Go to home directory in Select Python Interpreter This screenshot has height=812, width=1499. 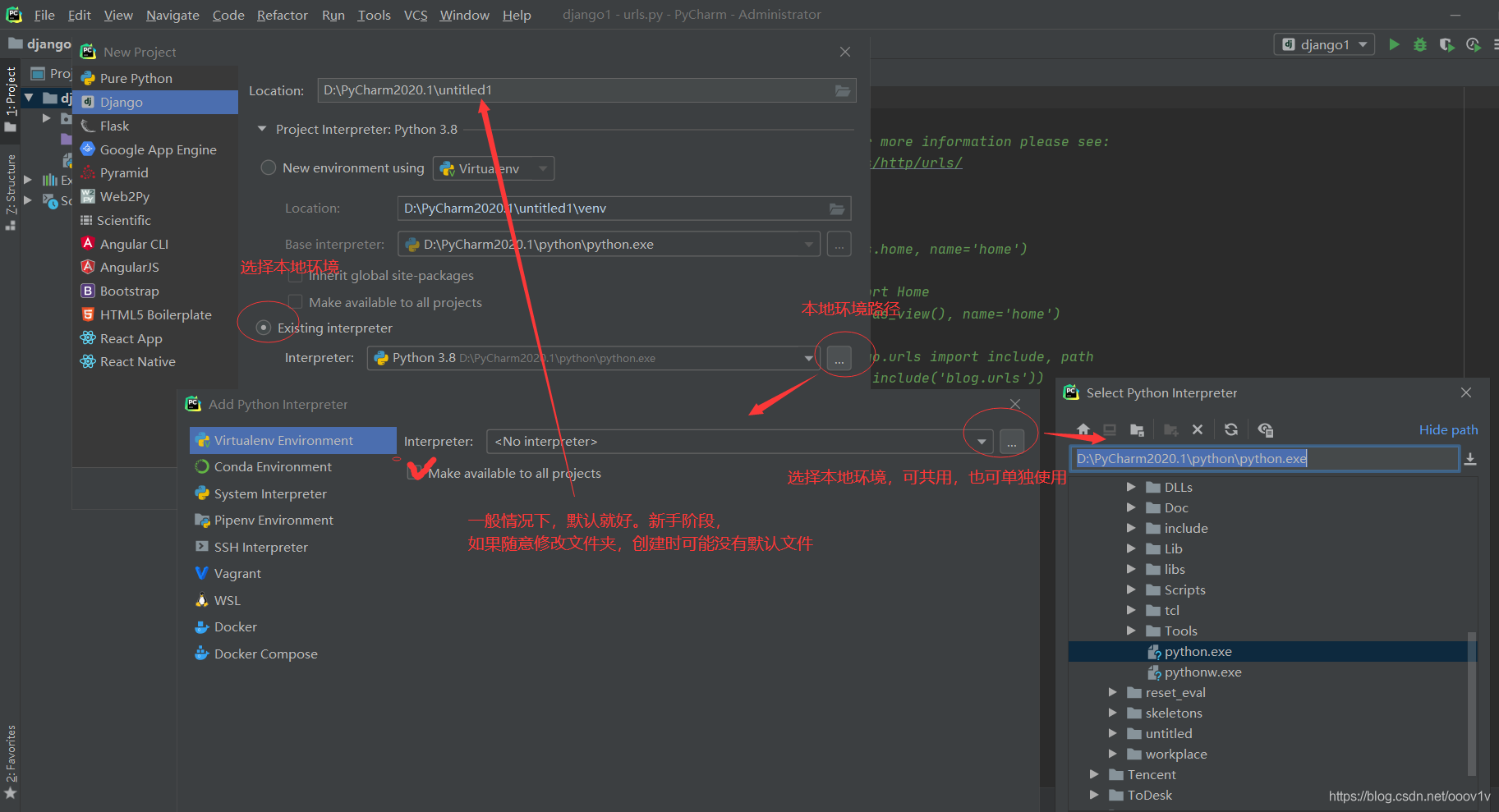point(1083,429)
